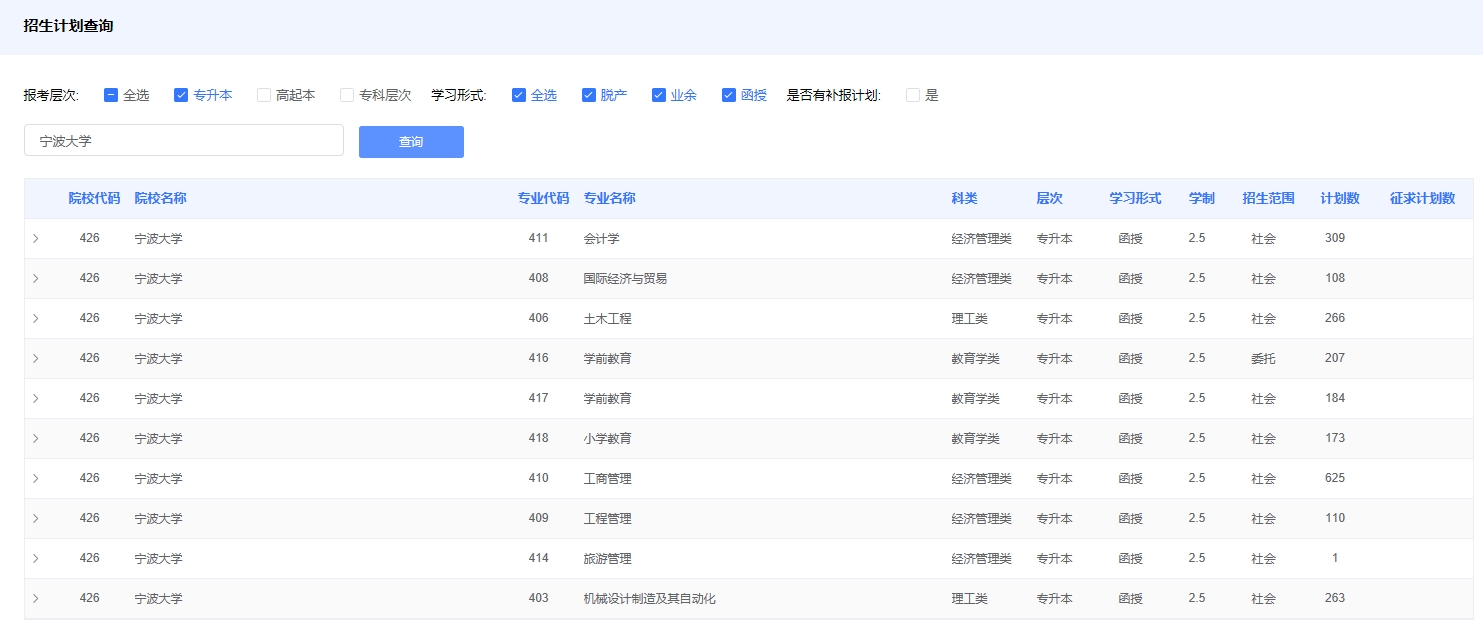Click 教育学类 in the 小学教育 row
The width and height of the screenshot is (1483, 626).
click(976, 438)
